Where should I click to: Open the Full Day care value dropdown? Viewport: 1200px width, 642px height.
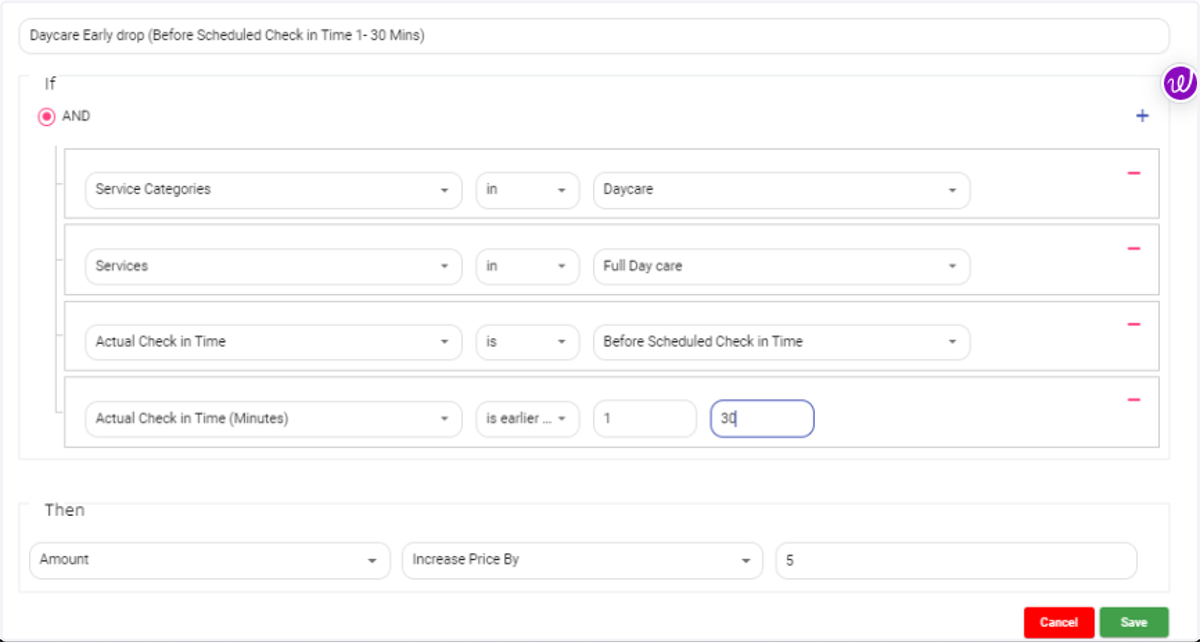pyautogui.click(x=781, y=266)
